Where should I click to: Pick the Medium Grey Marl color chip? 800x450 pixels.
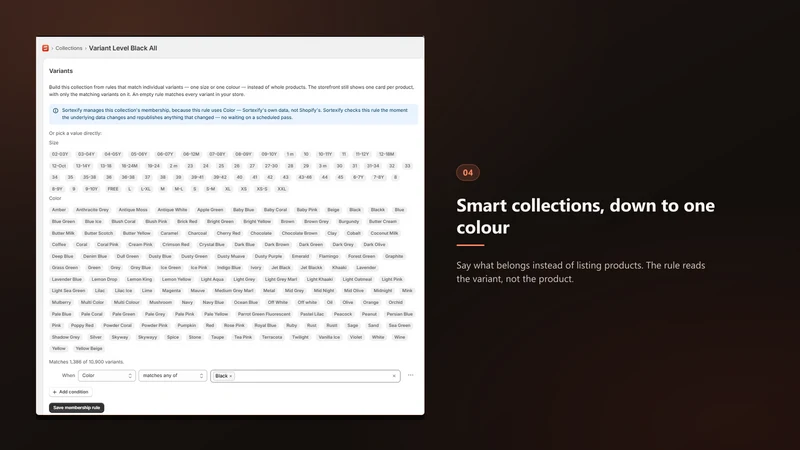pyautogui.click(x=234, y=291)
